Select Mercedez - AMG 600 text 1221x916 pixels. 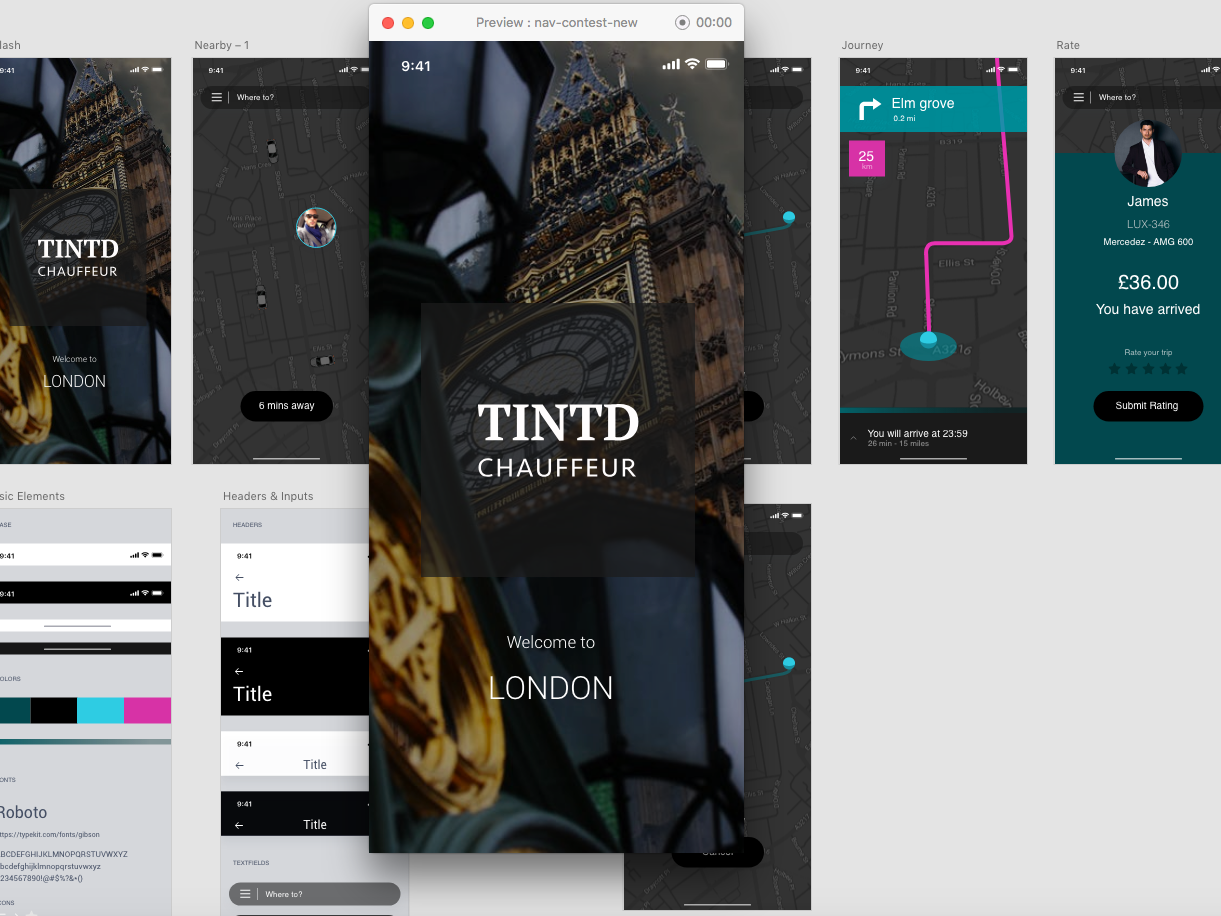[1148, 242]
